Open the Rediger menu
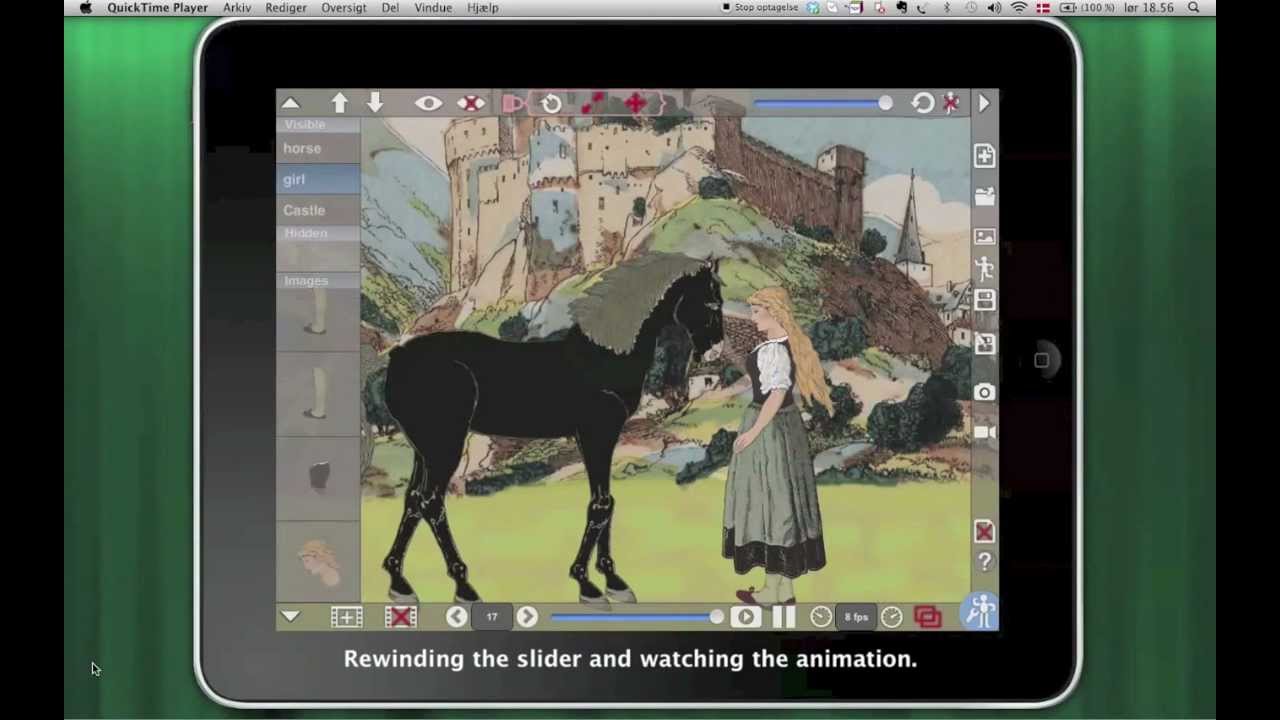 point(286,7)
